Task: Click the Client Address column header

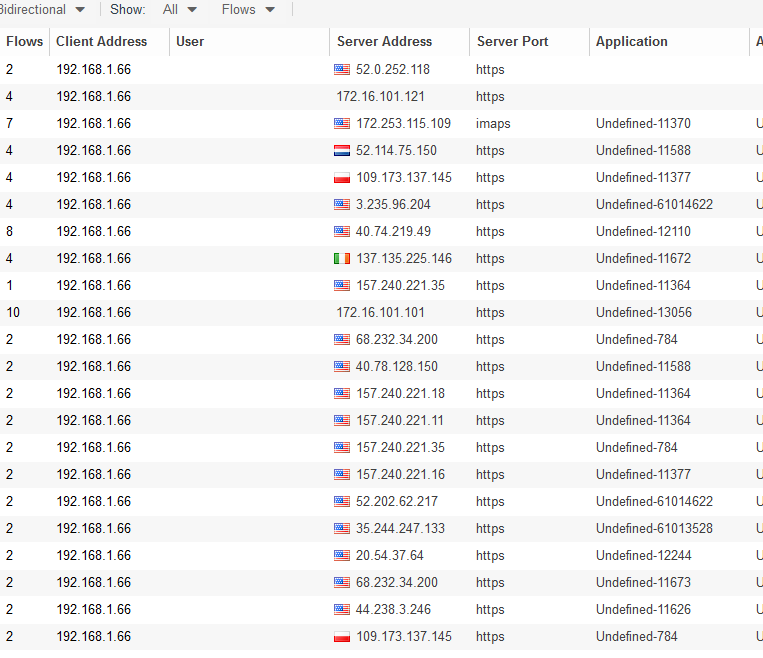Action: 101,42
